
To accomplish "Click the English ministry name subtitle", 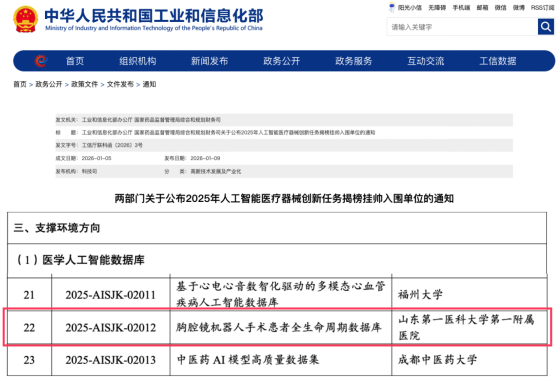I will tap(154, 28).
